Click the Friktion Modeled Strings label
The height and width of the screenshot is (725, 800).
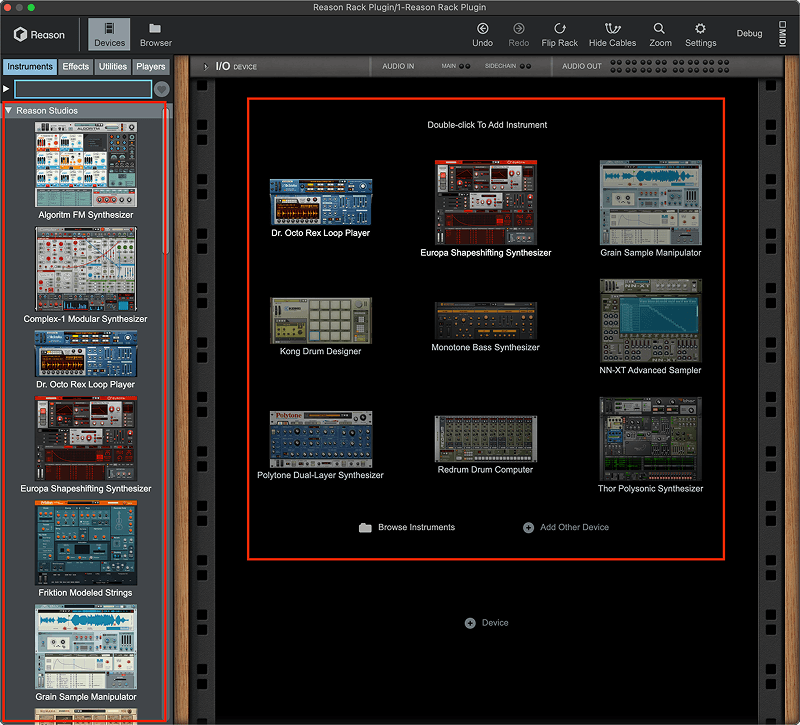[85, 592]
